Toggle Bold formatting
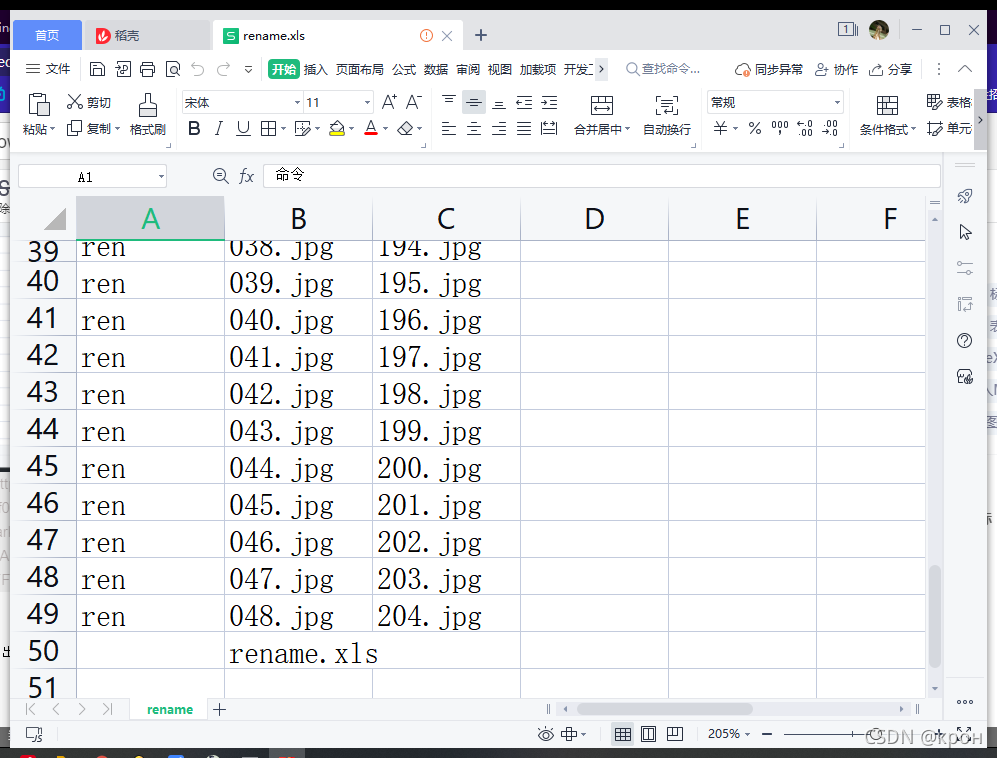Screen dimensions: 997x758 (195, 129)
